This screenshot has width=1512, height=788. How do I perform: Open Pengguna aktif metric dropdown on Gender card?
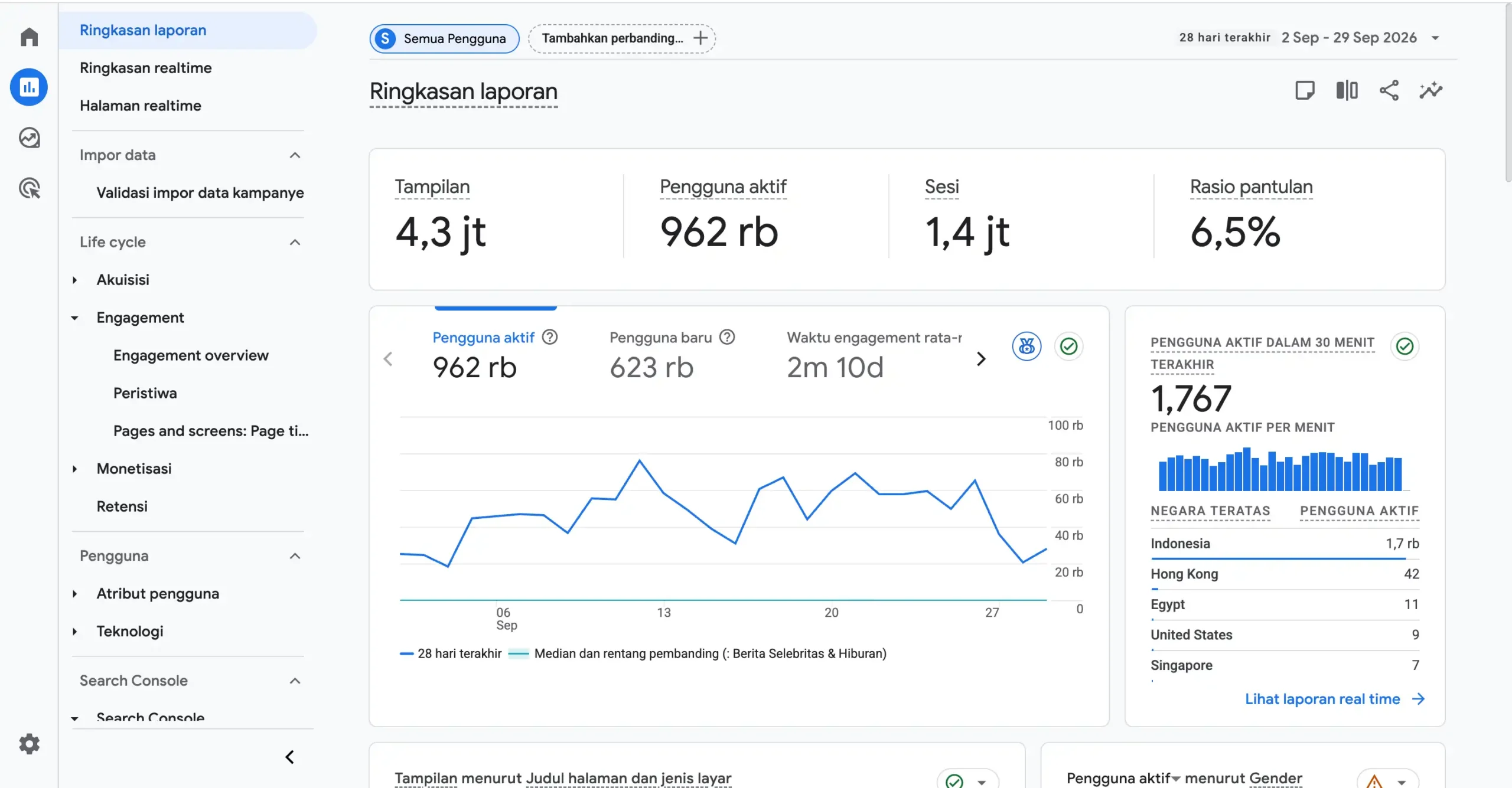[x=1175, y=779]
